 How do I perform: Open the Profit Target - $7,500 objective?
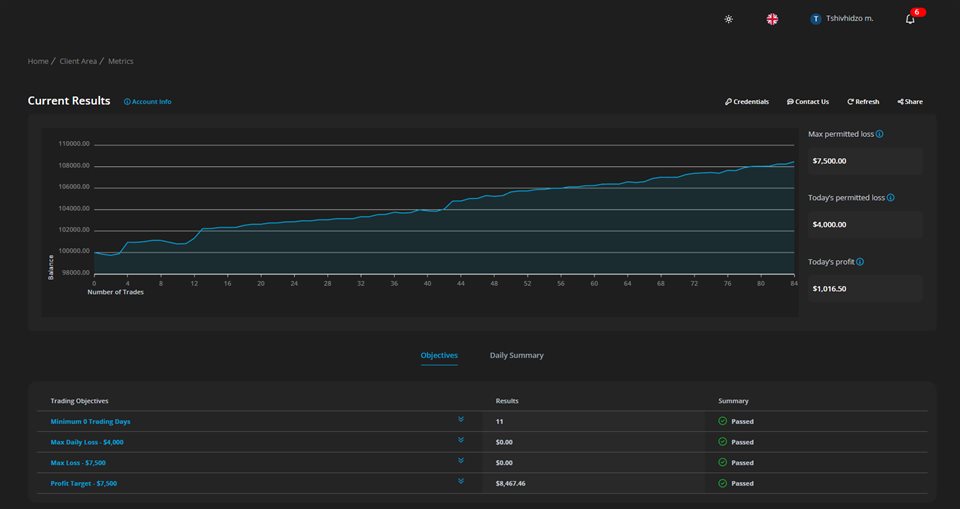point(83,483)
